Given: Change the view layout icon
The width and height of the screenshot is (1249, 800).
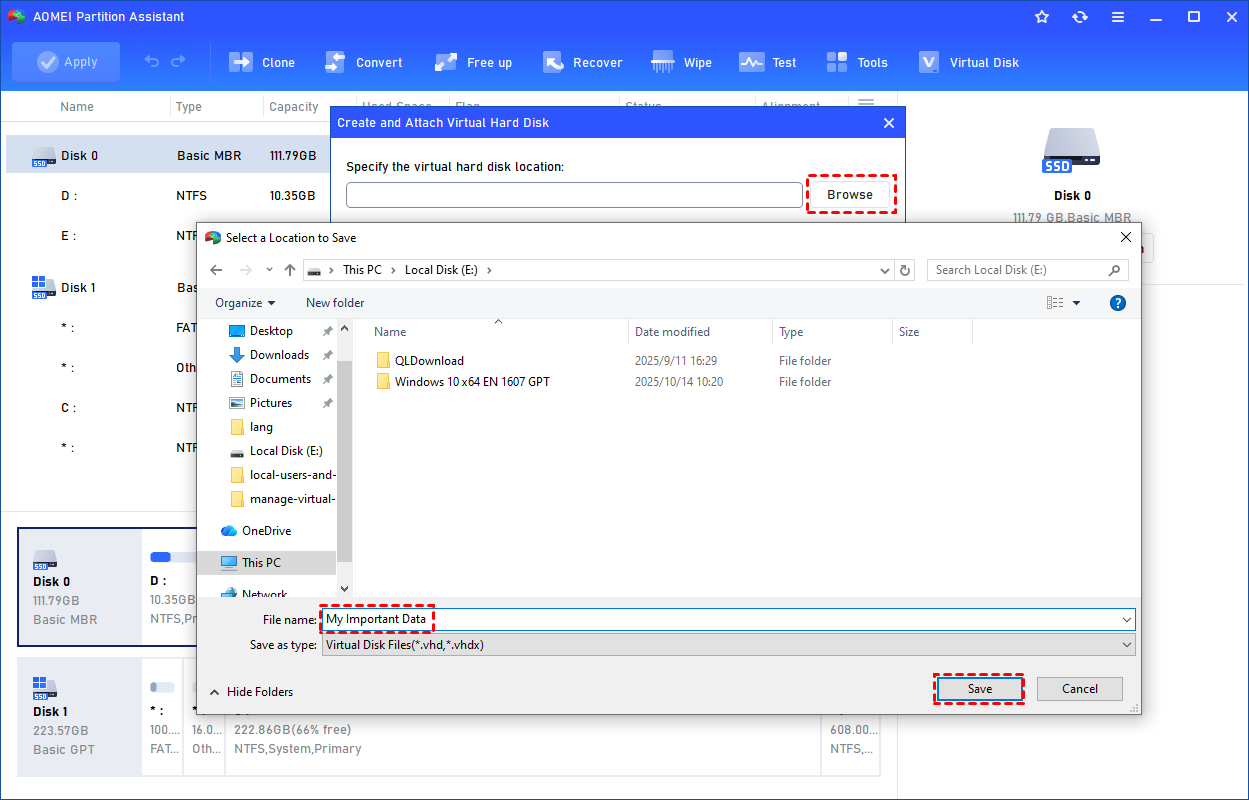Looking at the screenshot, I should tap(1055, 303).
